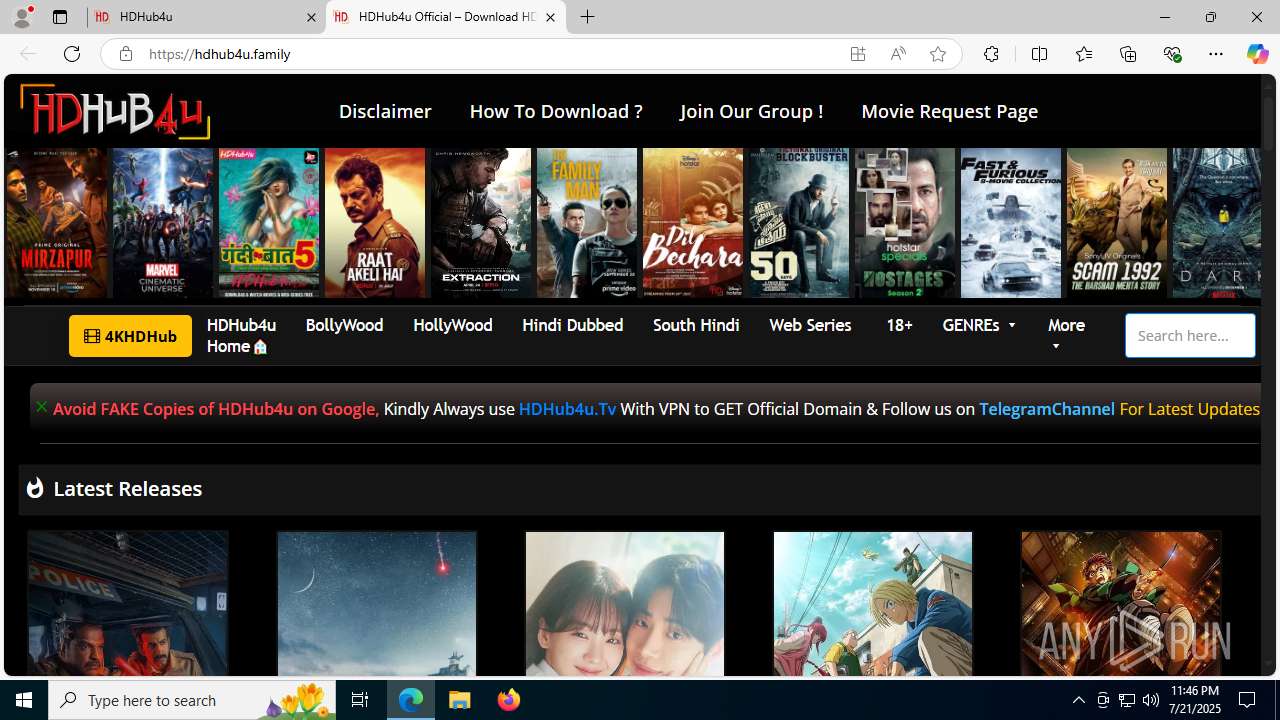The height and width of the screenshot is (720, 1280).
Task: Open Windows Start menu
Action: click(x=24, y=700)
